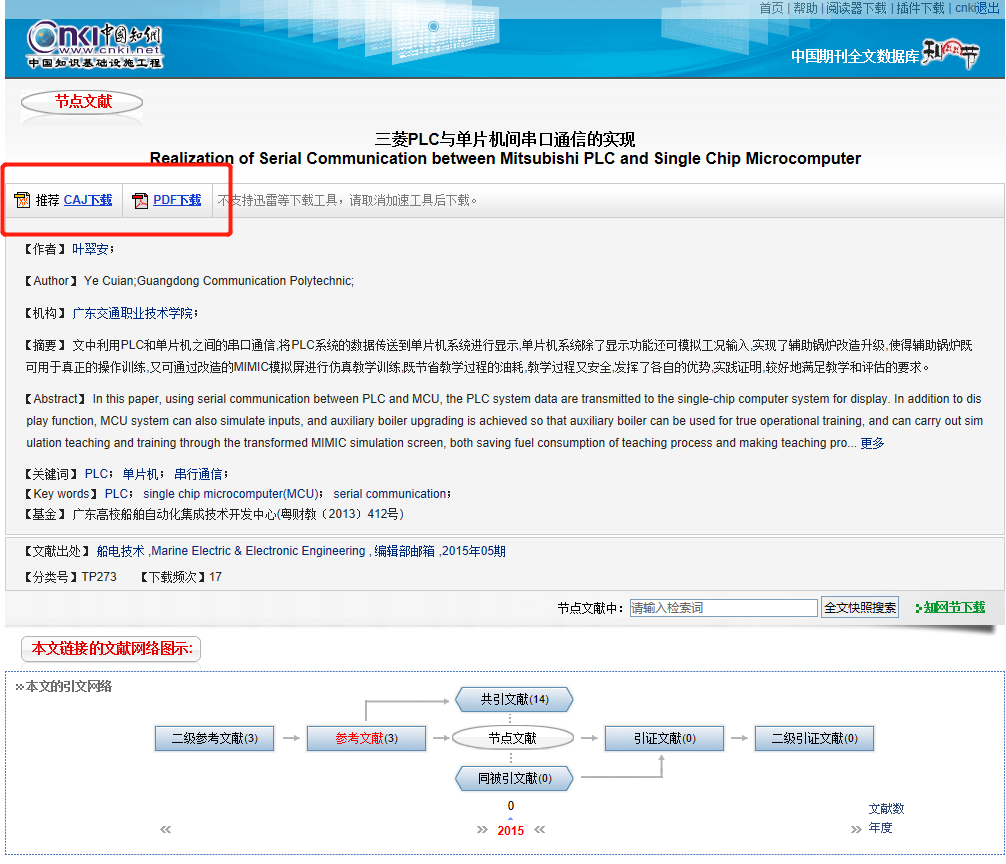The width and height of the screenshot is (1006, 864).
Task: Focus the 请输入检索词 search field
Action: click(723, 607)
